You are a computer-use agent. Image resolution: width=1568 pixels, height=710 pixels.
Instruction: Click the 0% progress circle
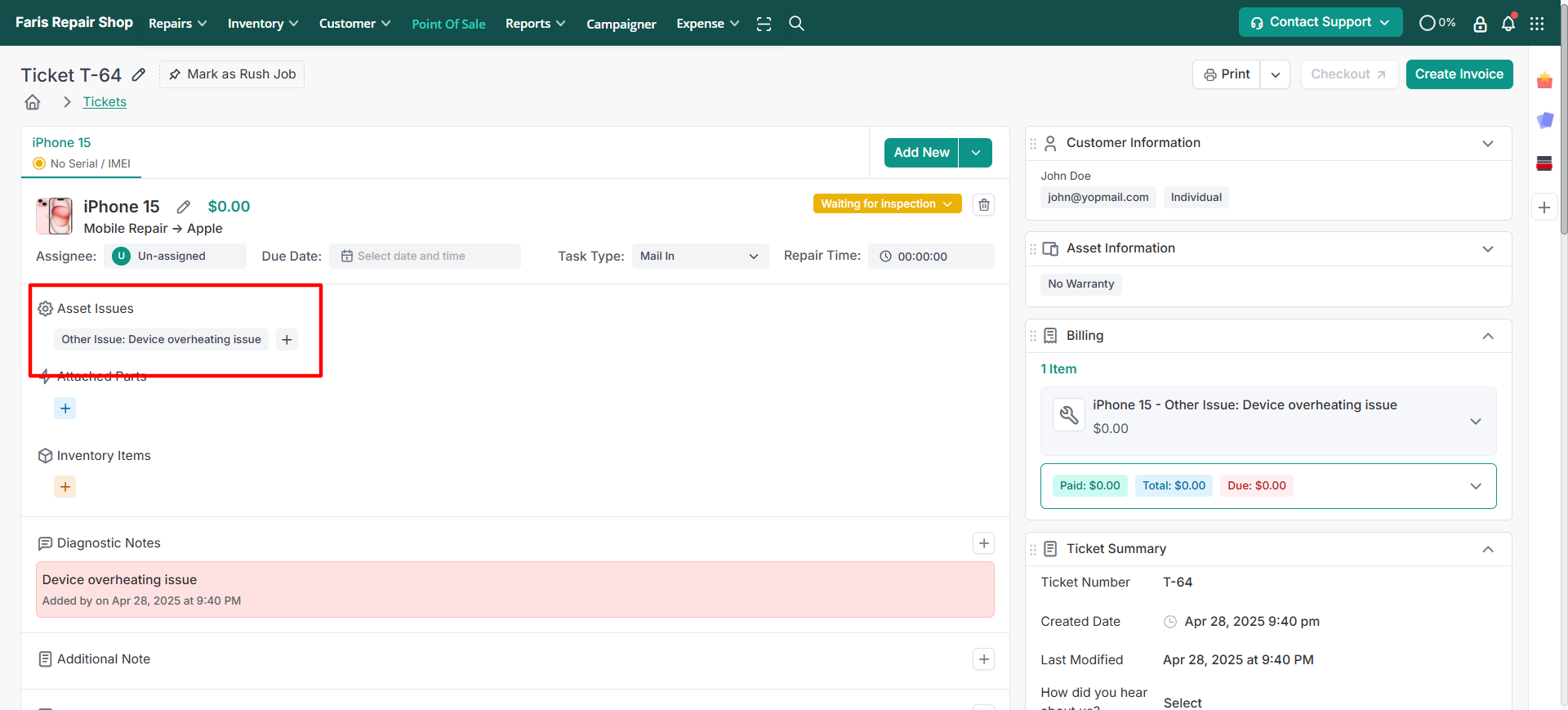click(1437, 23)
